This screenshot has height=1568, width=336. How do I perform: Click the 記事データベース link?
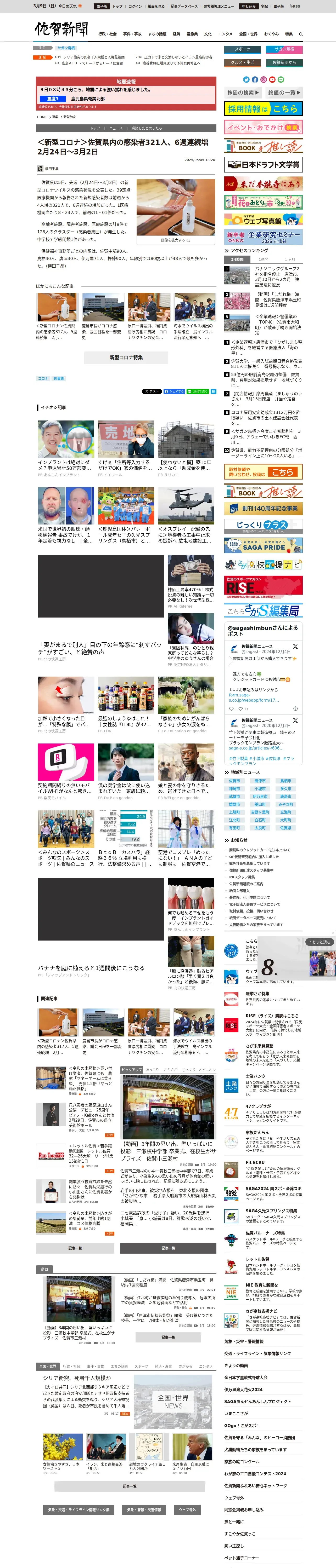click(x=184, y=6)
